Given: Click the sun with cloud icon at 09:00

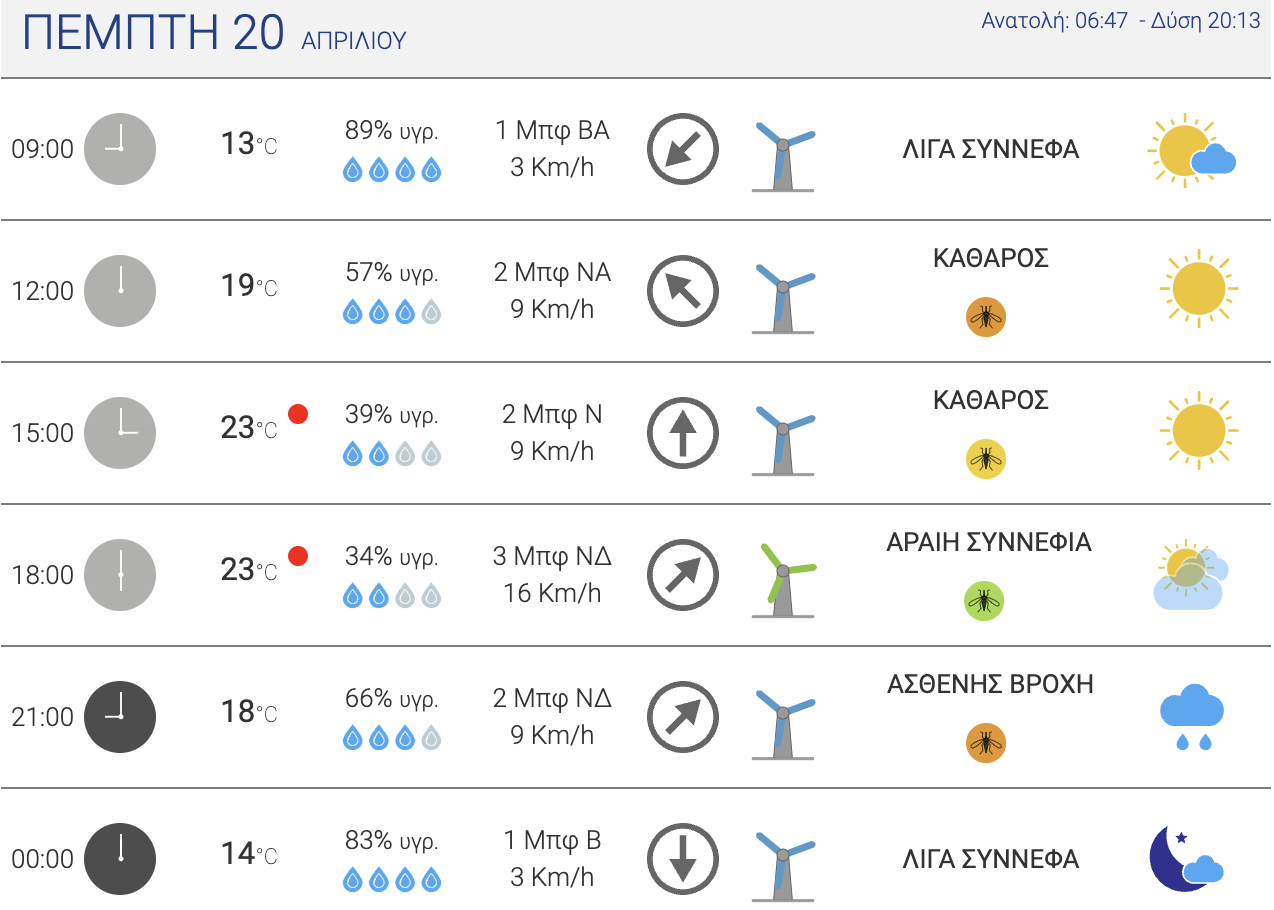Looking at the screenshot, I should 1192,151.
